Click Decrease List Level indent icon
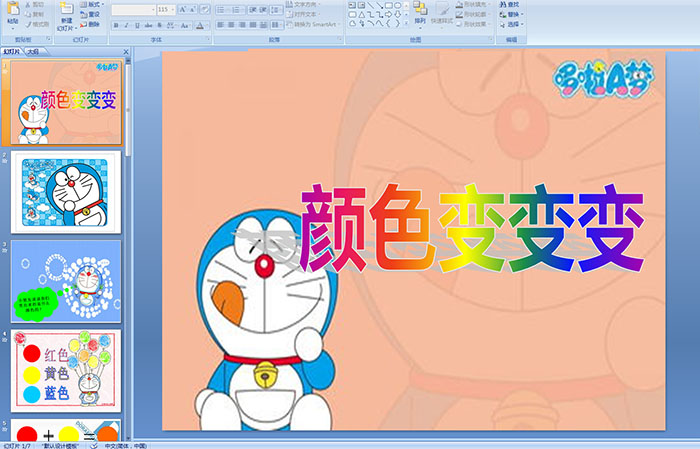This screenshot has height=449, width=700. [x=253, y=10]
